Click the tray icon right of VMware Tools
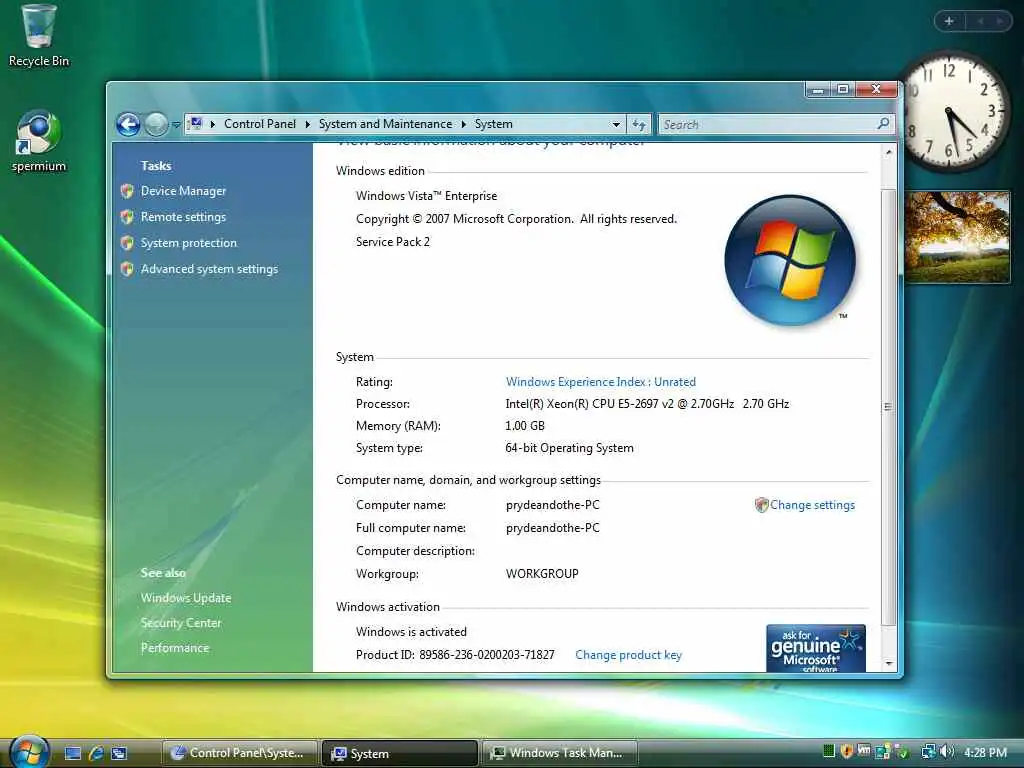The image size is (1024, 768). (882, 752)
